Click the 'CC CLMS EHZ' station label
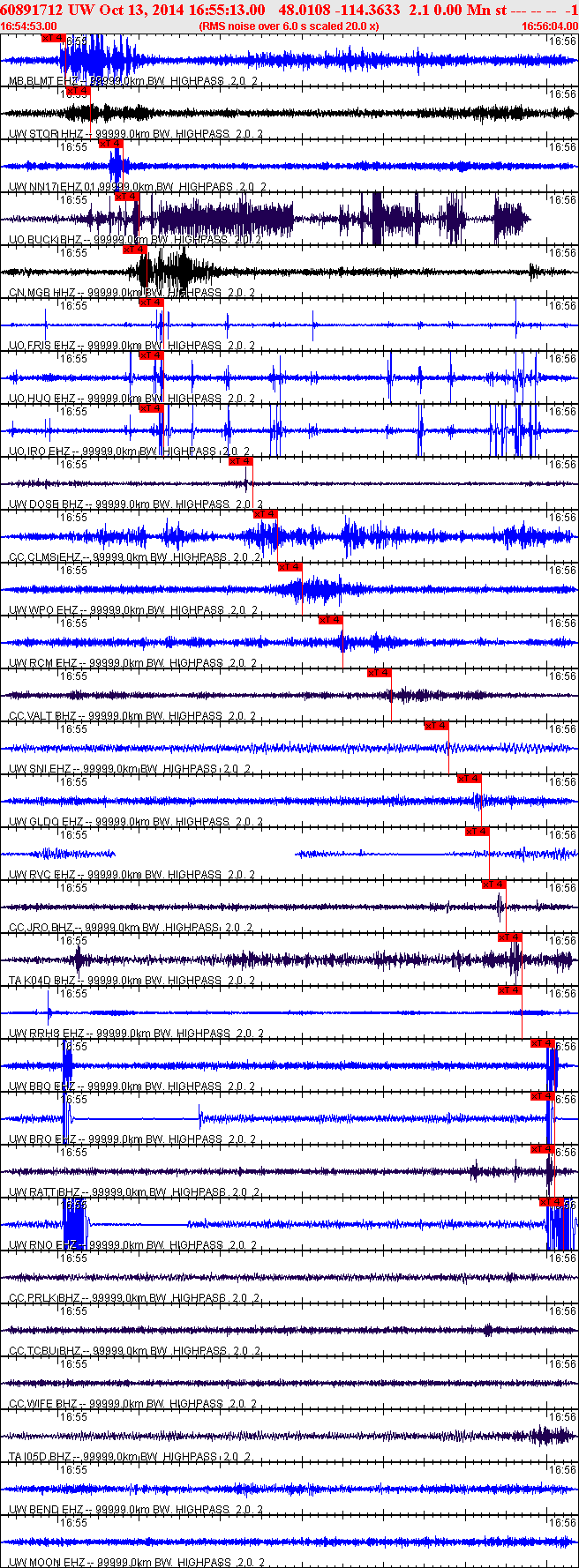The image size is (579, 1568). click(44, 557)
